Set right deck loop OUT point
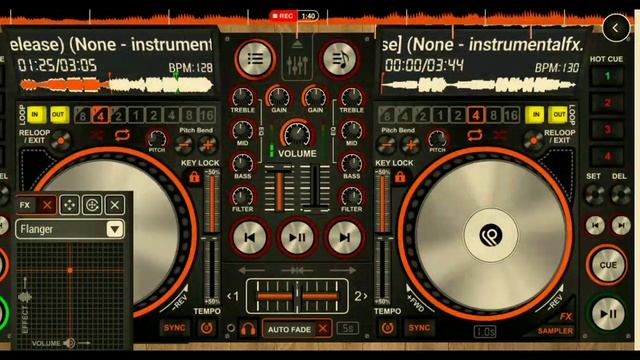Screen dimensions: 640x360 pyautogui.click(x=558, y=115)
